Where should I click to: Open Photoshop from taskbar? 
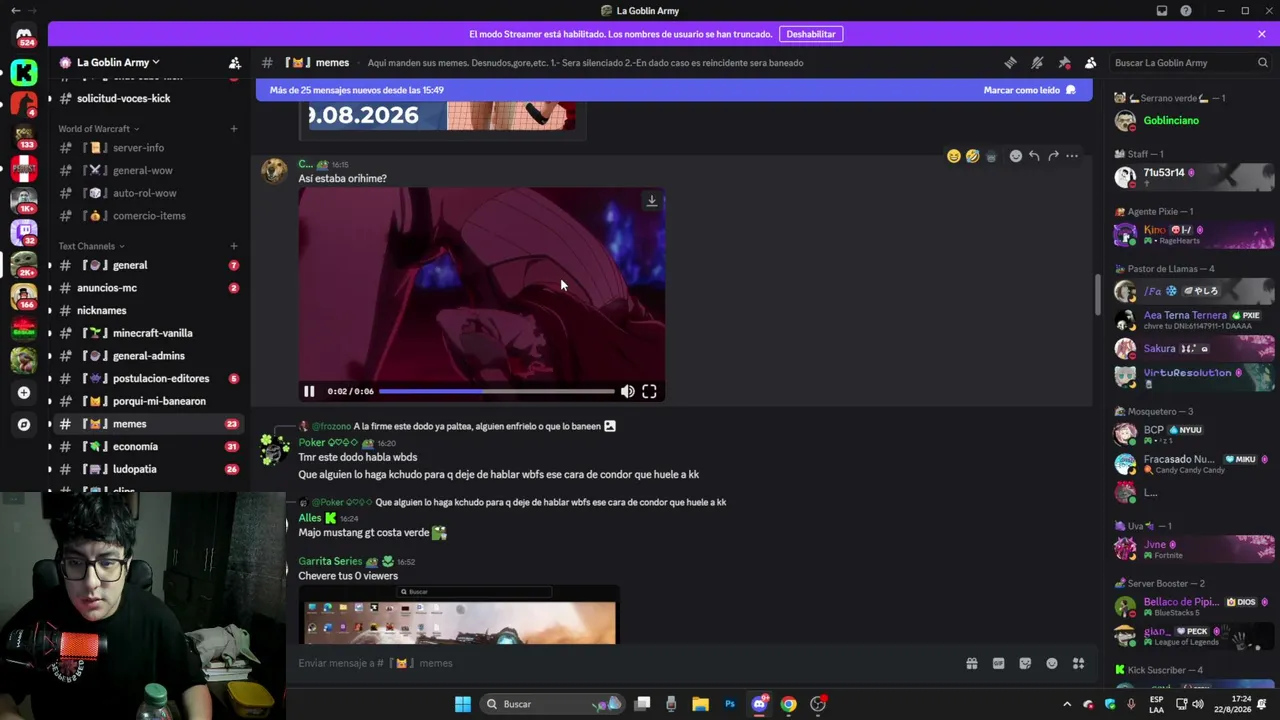point(730,704)
